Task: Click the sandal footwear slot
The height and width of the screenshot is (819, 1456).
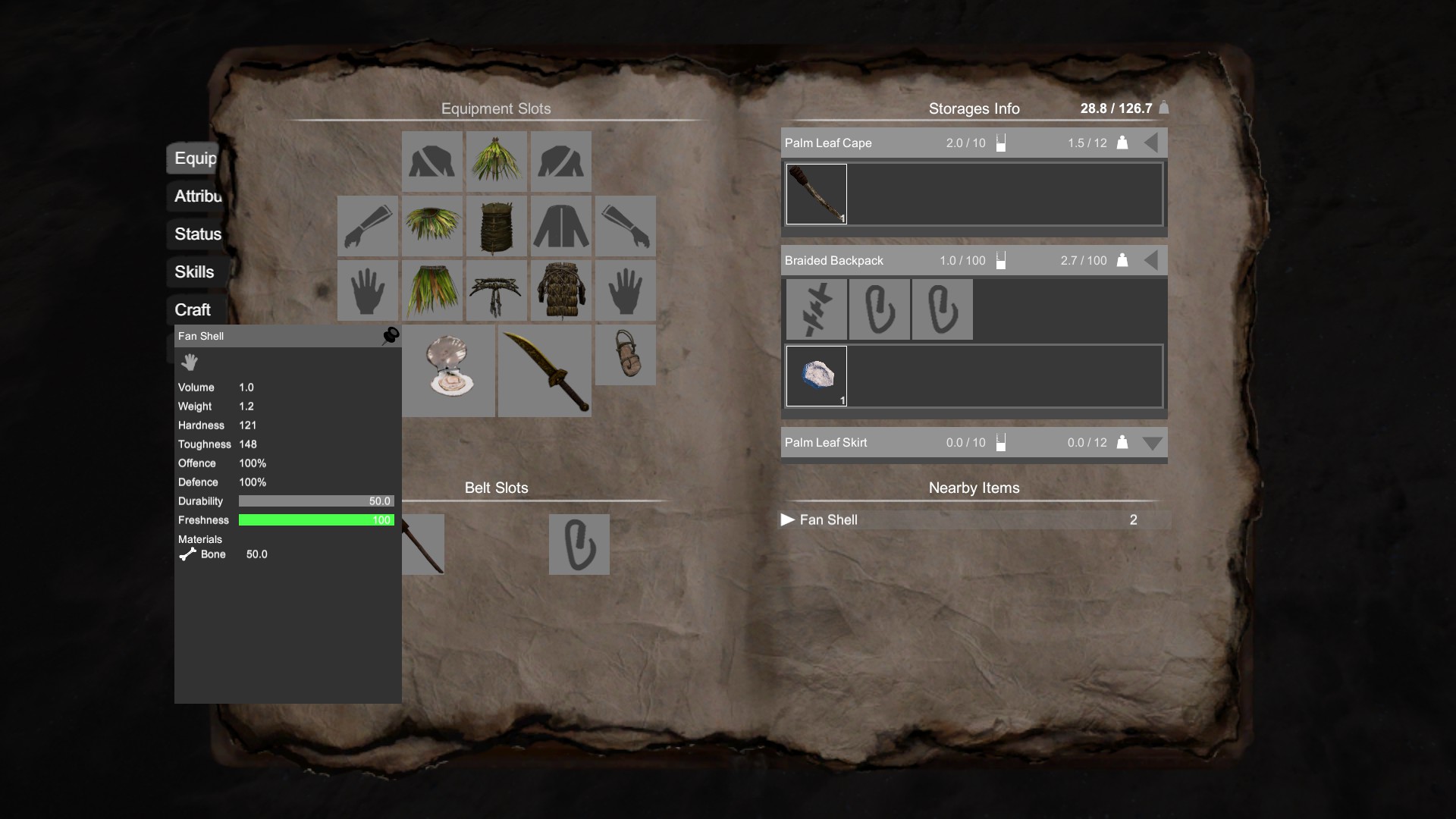Action: 625,354
